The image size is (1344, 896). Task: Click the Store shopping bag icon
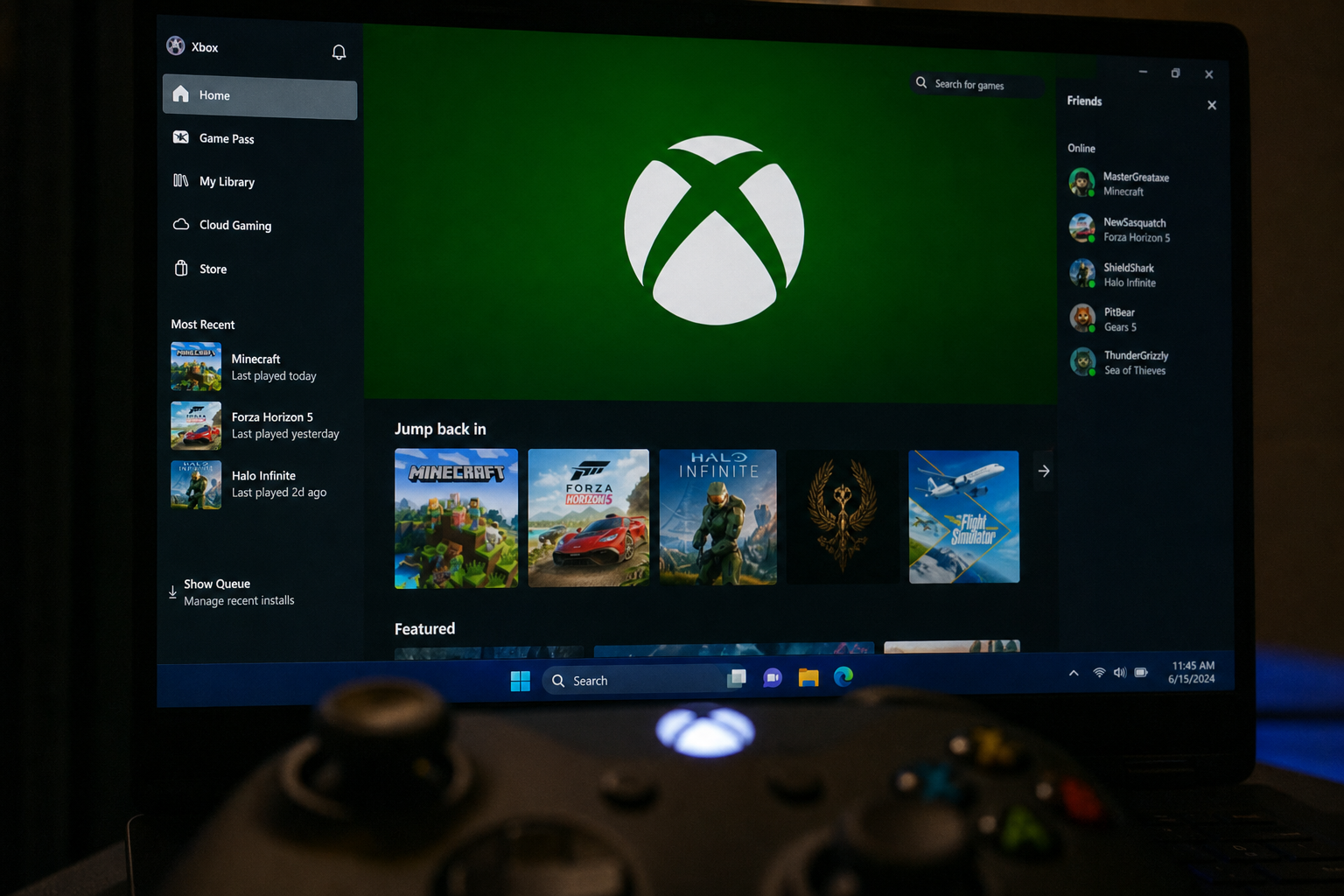coord(181,268)
